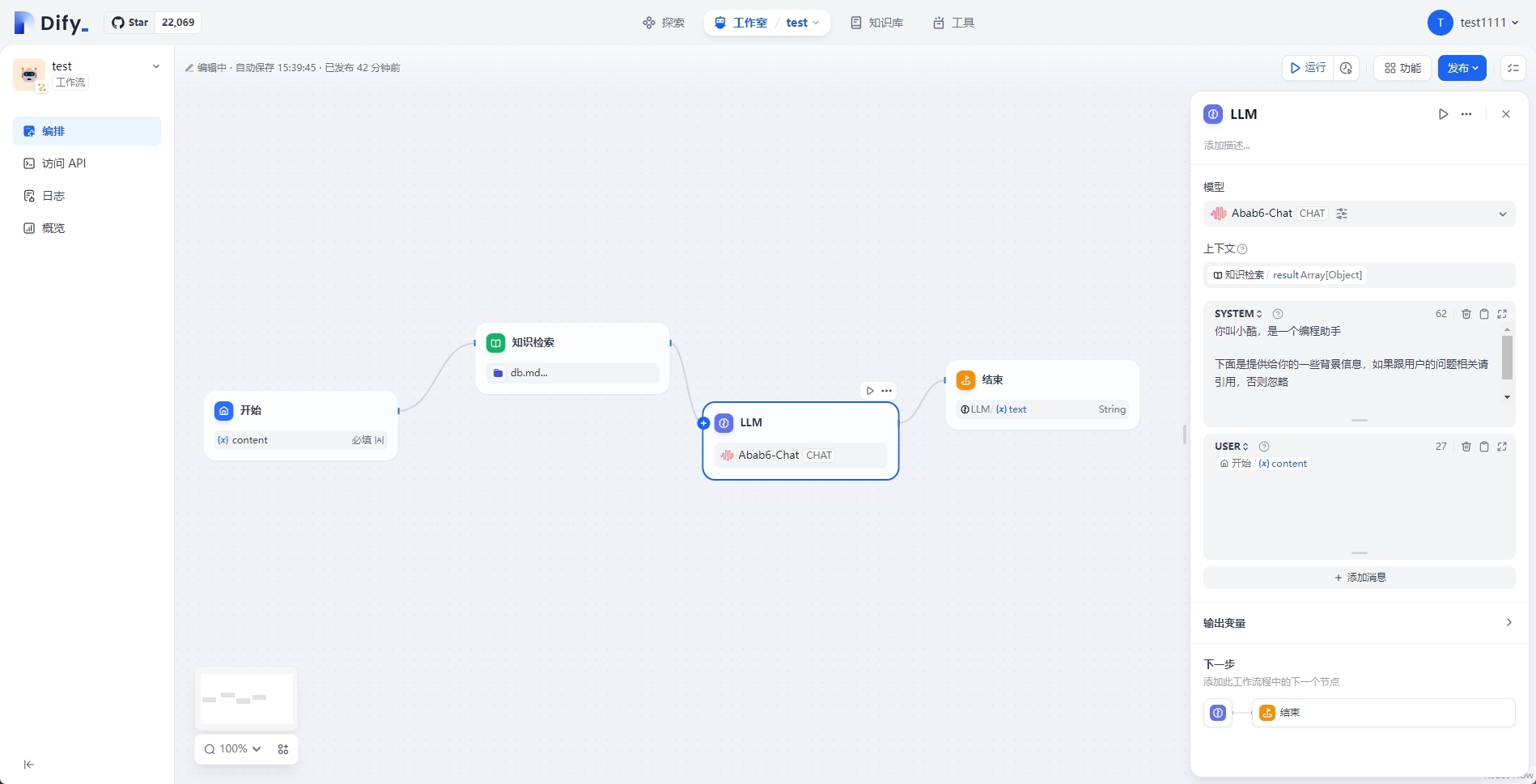Viewport: 1536px width, 784px height.
Task: Toggle USER role selector
Action: pos(1231,447)
